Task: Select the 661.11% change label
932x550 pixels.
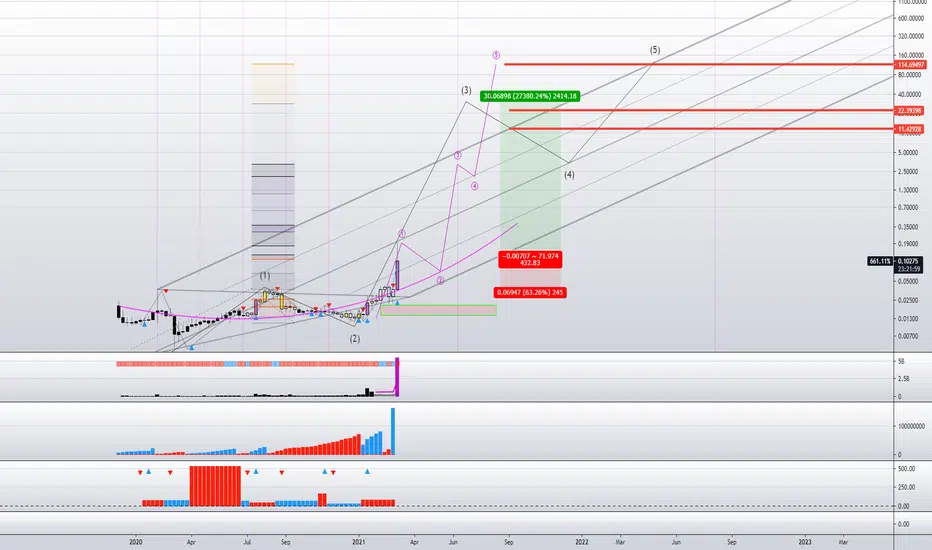Action: 880,261
